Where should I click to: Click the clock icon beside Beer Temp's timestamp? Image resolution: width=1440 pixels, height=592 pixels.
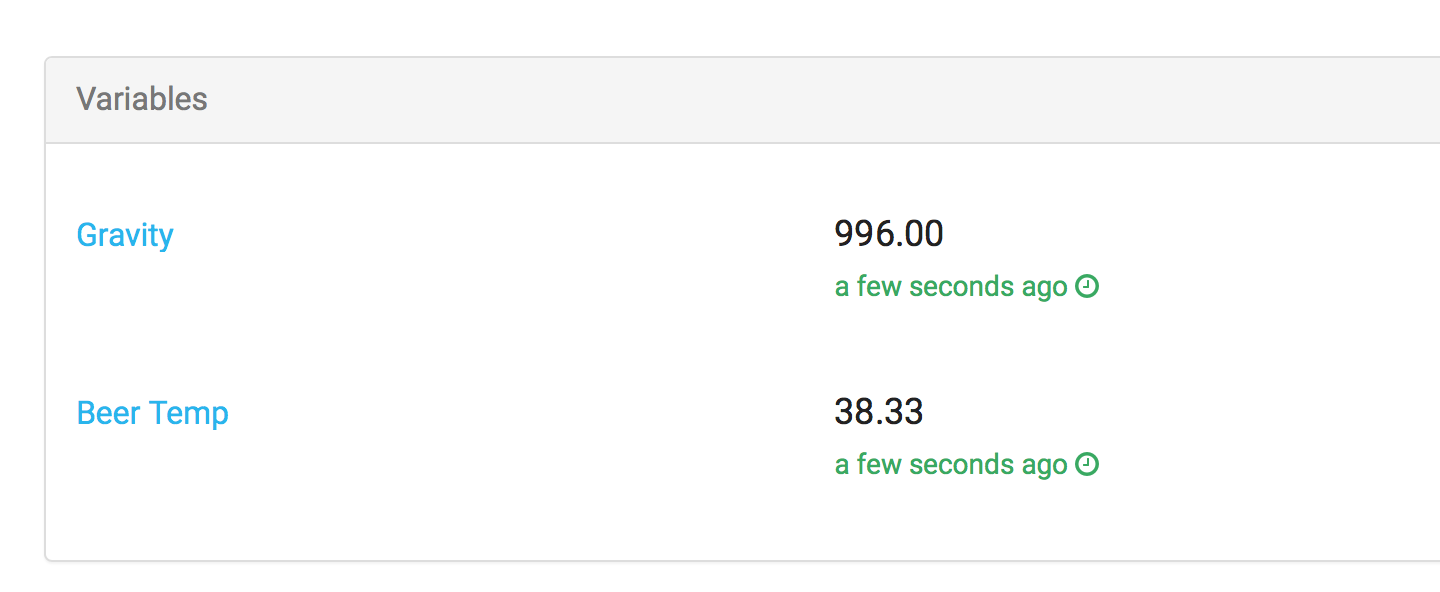[x=1087, y=465]
